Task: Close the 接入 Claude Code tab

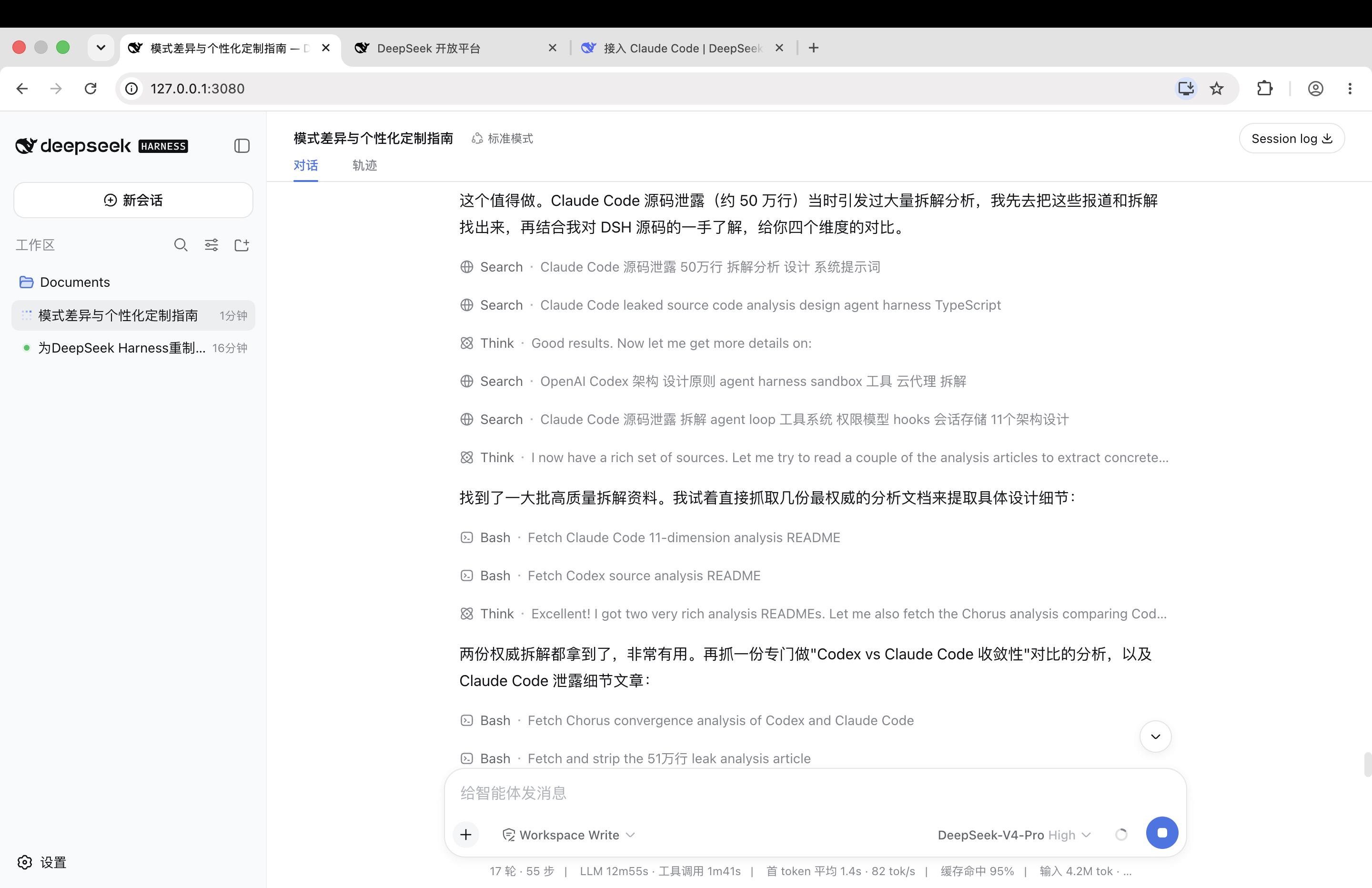Action: 779,48
